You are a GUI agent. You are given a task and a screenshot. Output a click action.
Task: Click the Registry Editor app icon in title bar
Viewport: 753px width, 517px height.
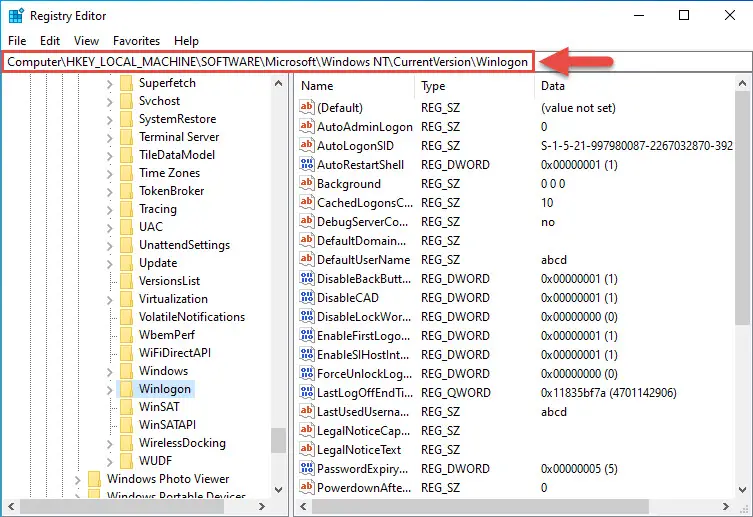pos(16,16)
